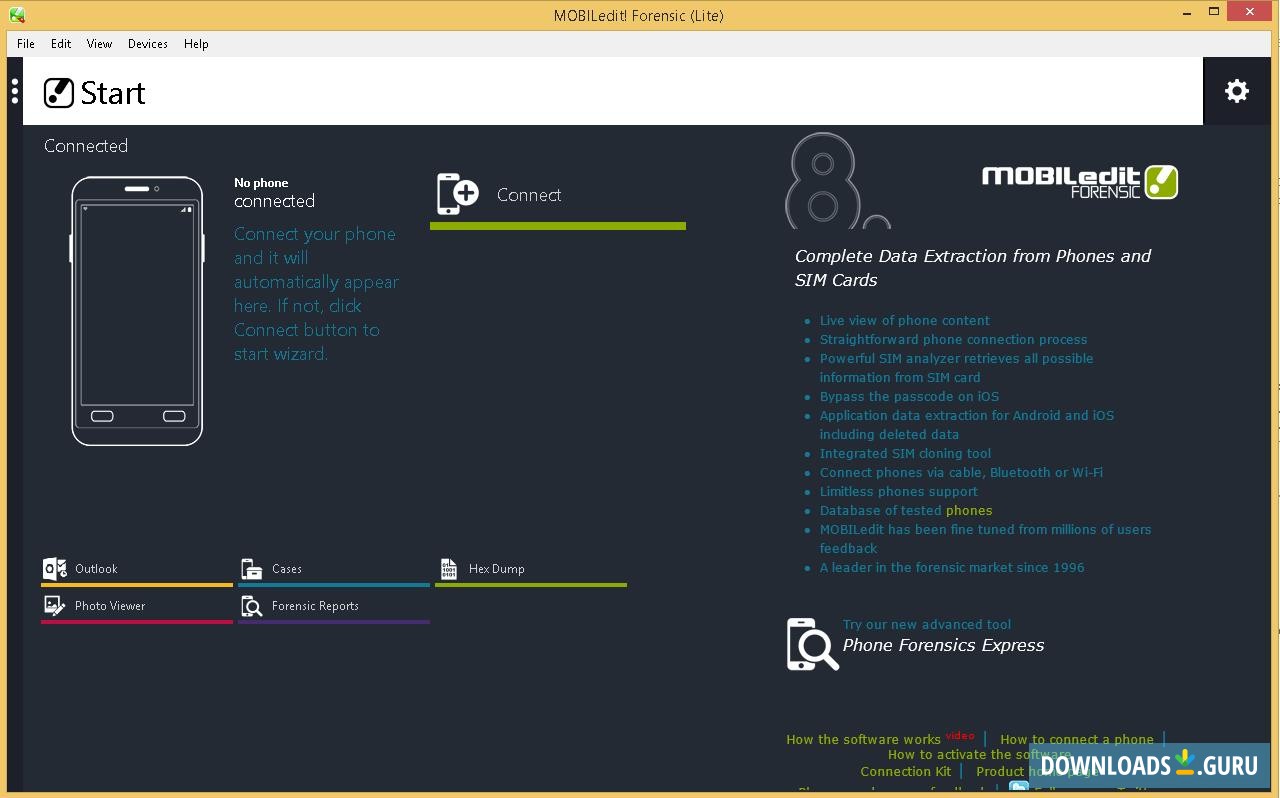Click the Phone Forensics Express magnifier icon
The image size is (1280, 798).
(x=812, y=644)
